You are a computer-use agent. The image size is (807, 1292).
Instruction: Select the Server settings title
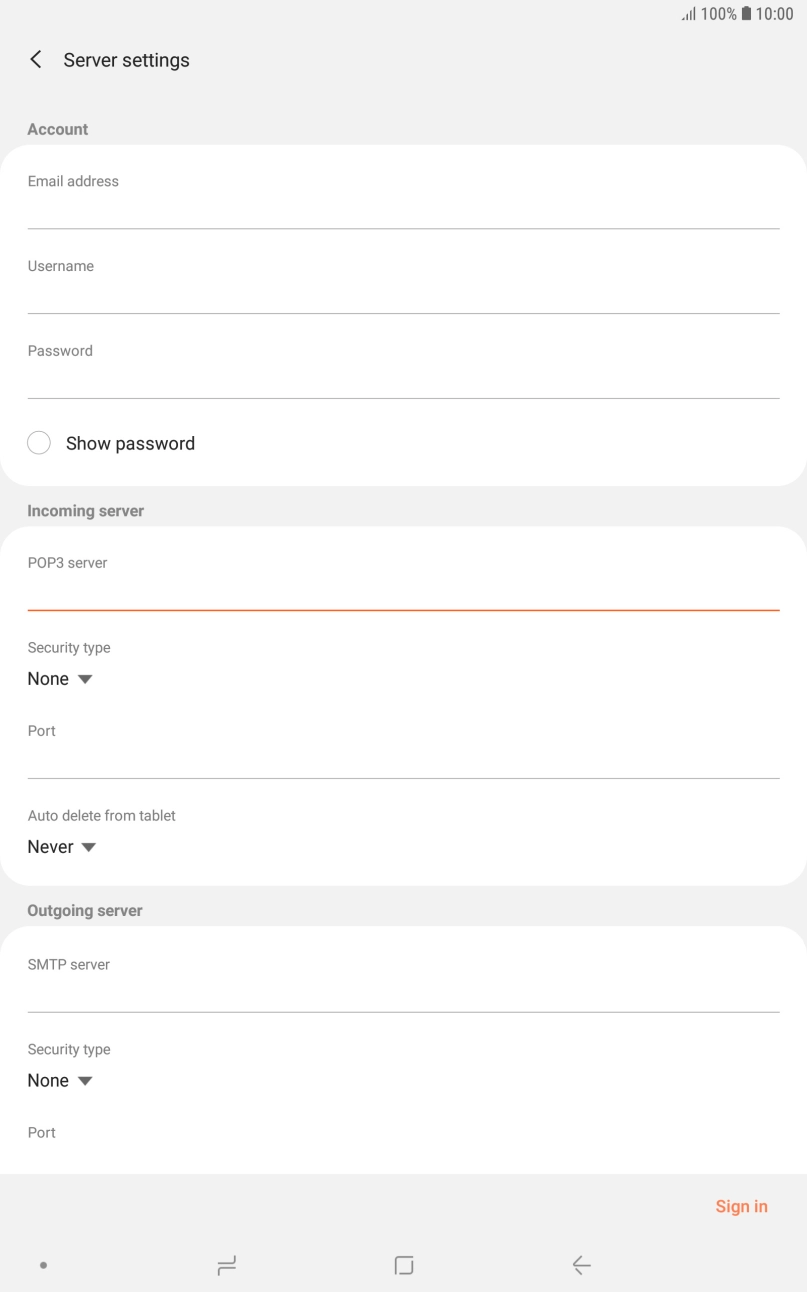[126, 60]
